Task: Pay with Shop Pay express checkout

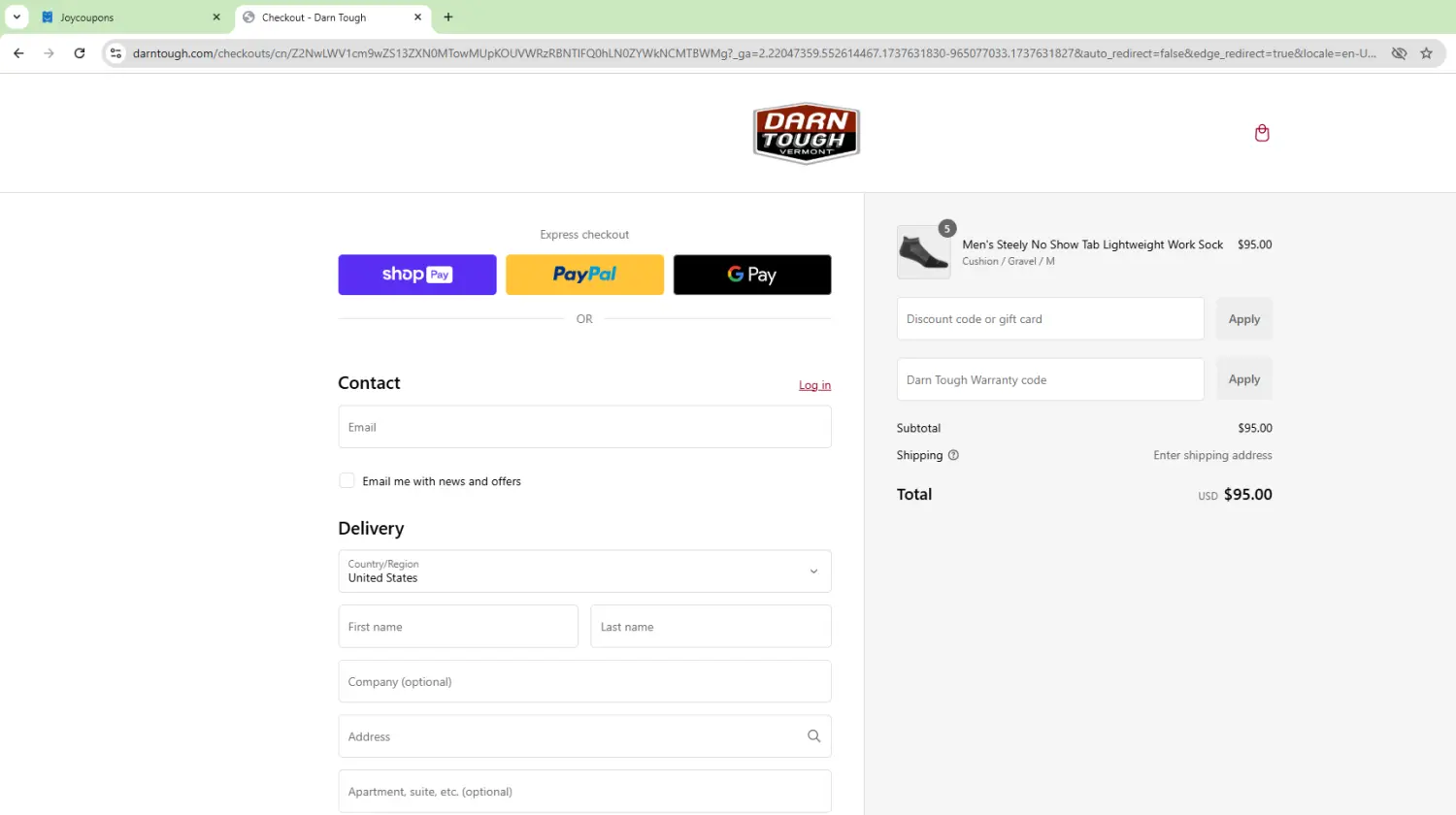Action: 417,275
